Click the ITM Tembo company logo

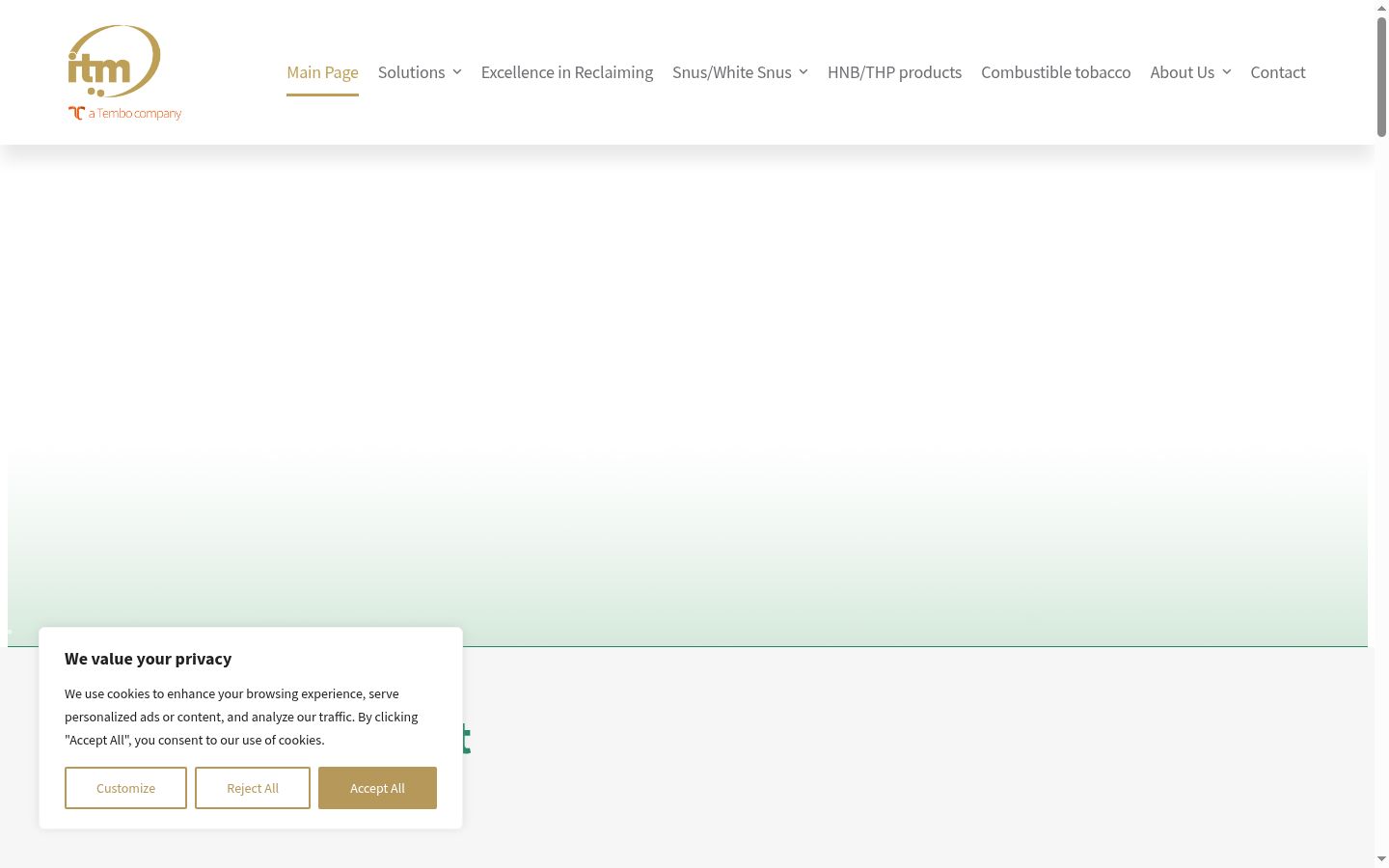(124, 72)
